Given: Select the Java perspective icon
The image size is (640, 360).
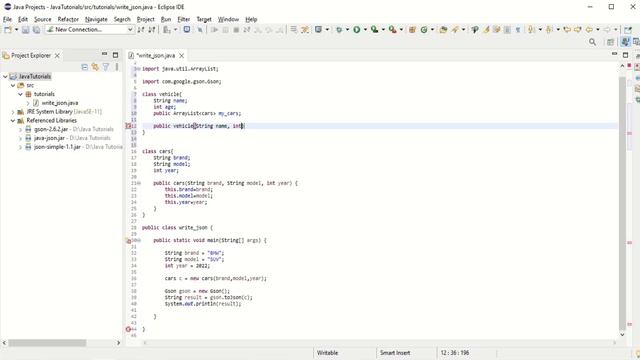Looking at the screenshot, I should pyautogui.click(x=625, y=42).
